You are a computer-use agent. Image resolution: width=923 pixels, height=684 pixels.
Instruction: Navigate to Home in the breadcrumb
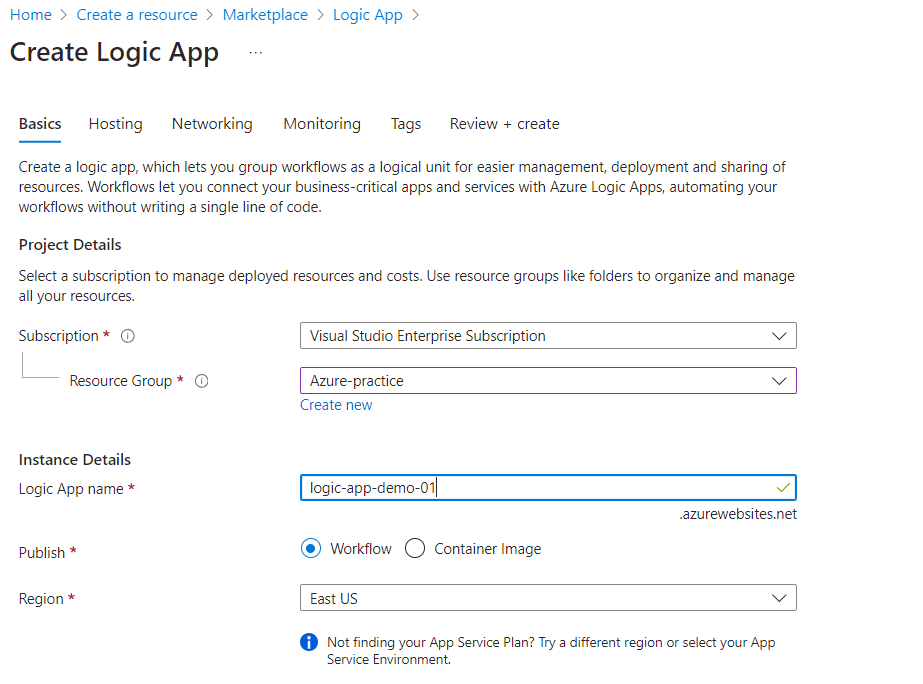point(30,15)
